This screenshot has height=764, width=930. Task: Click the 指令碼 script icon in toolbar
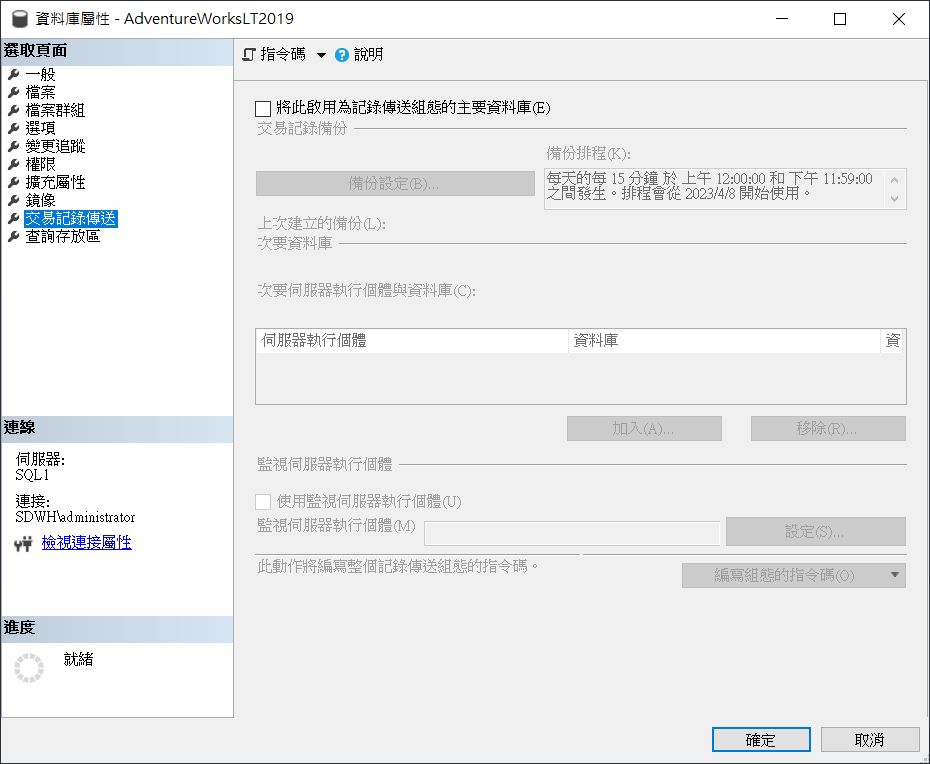pos(249,55)
